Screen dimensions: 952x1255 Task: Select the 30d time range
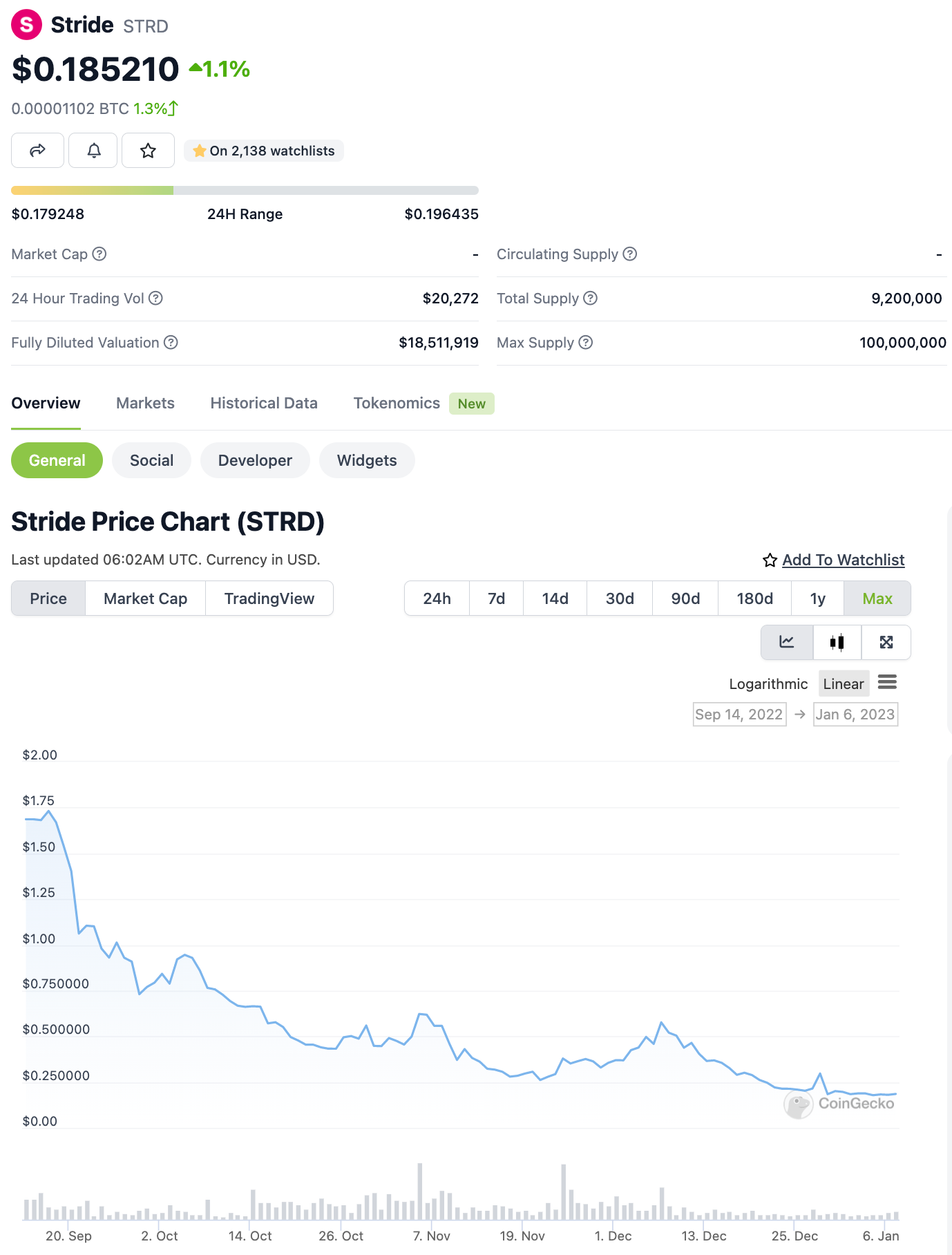point(620,598)
